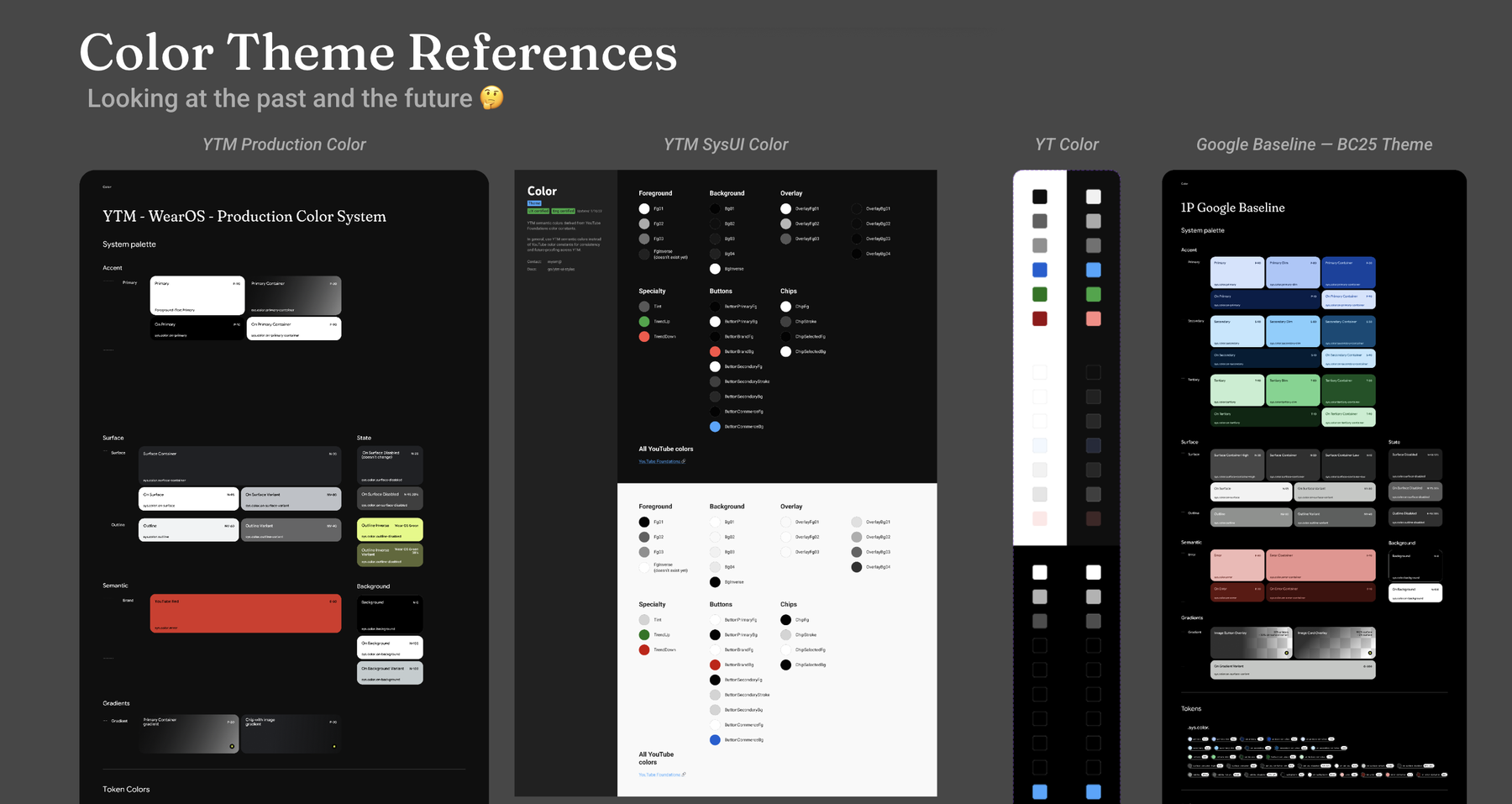This screenshot has height=804, width=1512.
Task: Click the lime Outline Inverse card
Action: click(x=390, y=529)
